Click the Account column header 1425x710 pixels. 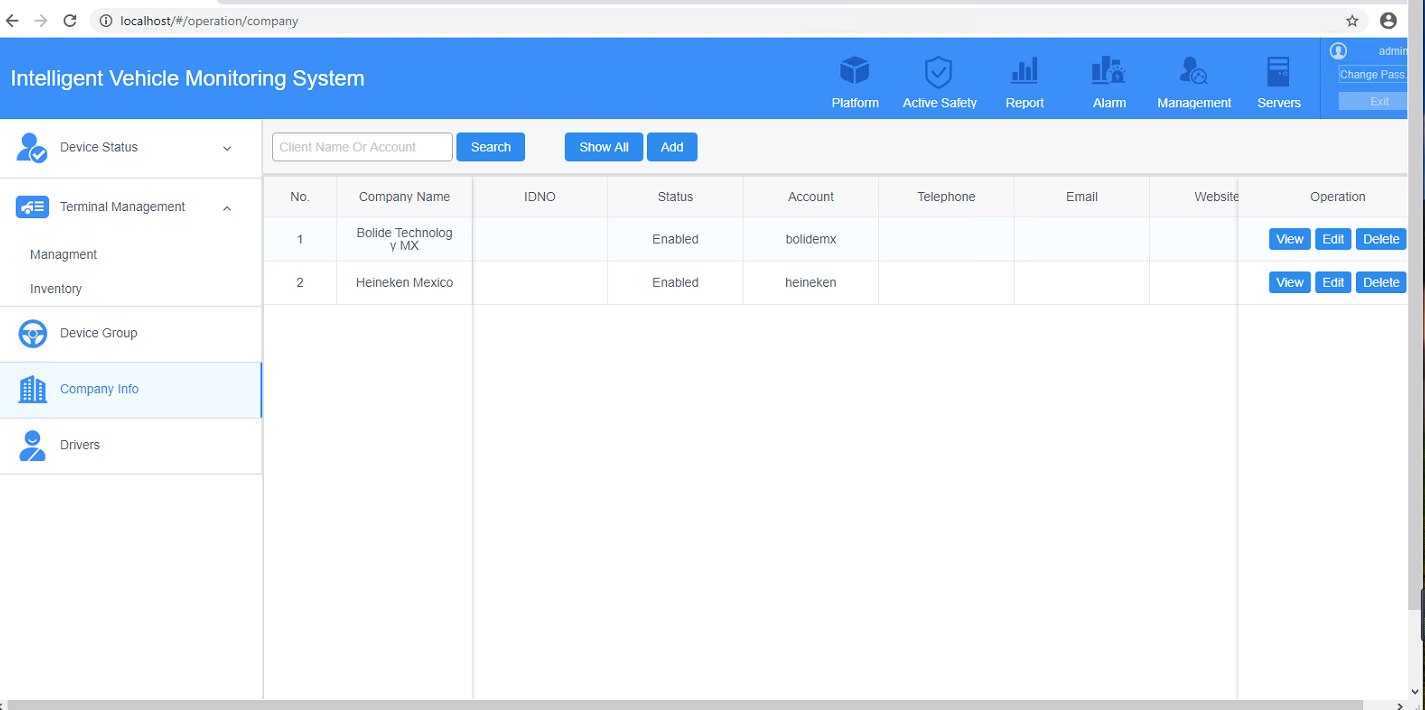[x=811, y=197]
